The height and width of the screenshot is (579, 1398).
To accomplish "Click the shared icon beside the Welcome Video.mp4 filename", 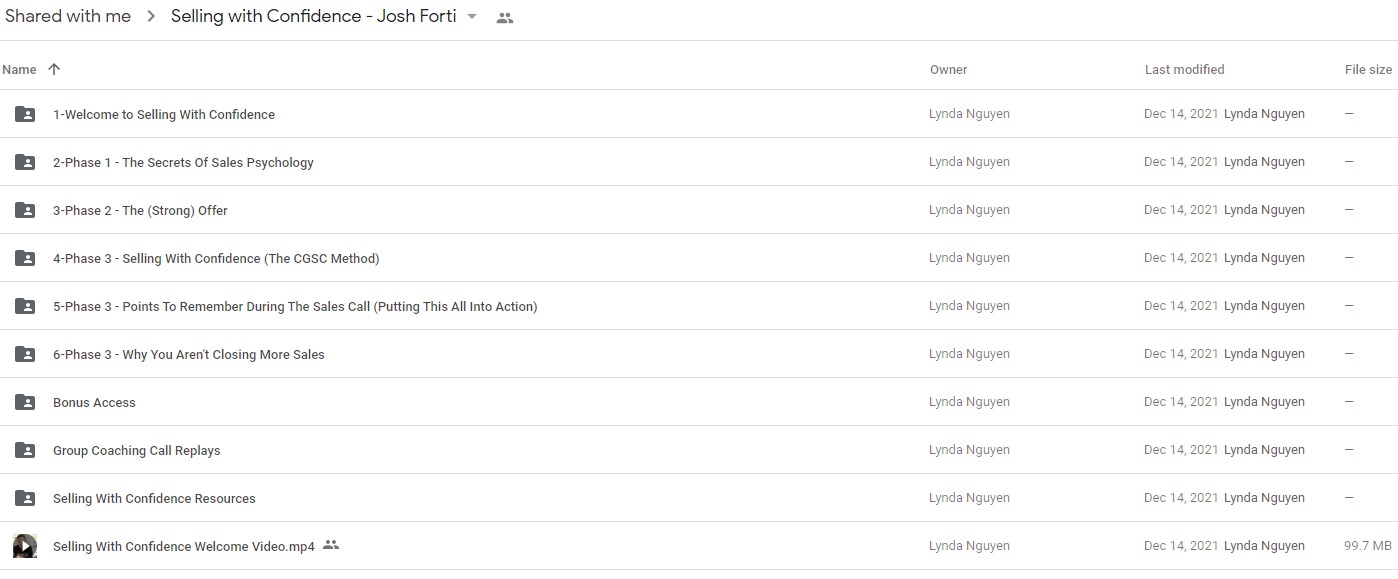I will (331, 545).
